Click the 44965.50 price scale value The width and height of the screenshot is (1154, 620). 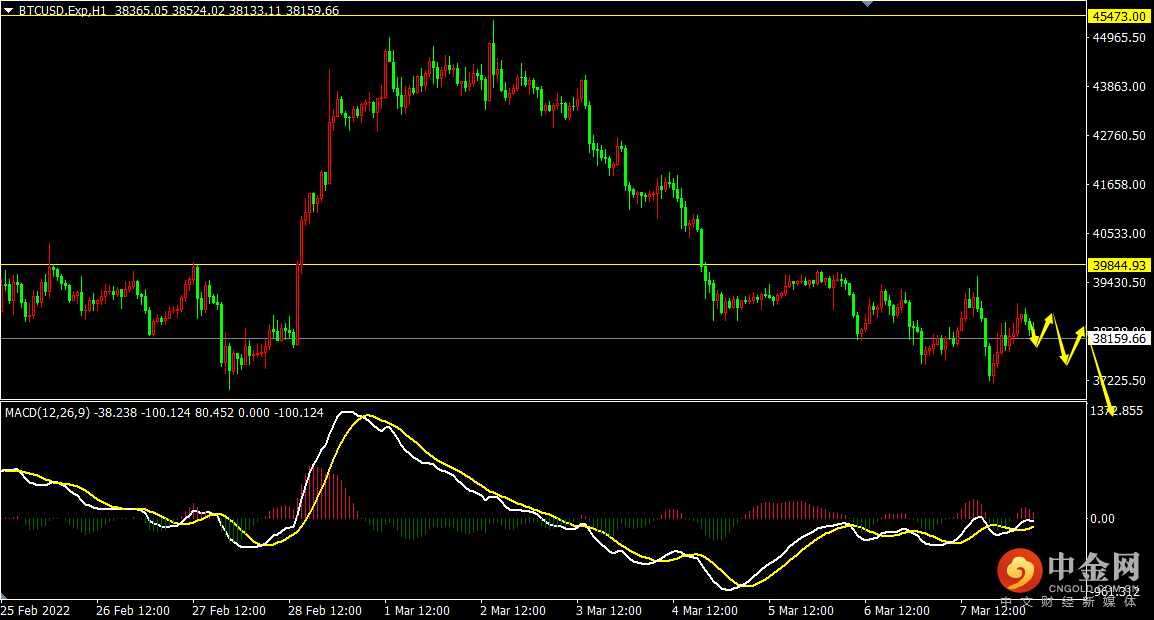pos(1118,38)
